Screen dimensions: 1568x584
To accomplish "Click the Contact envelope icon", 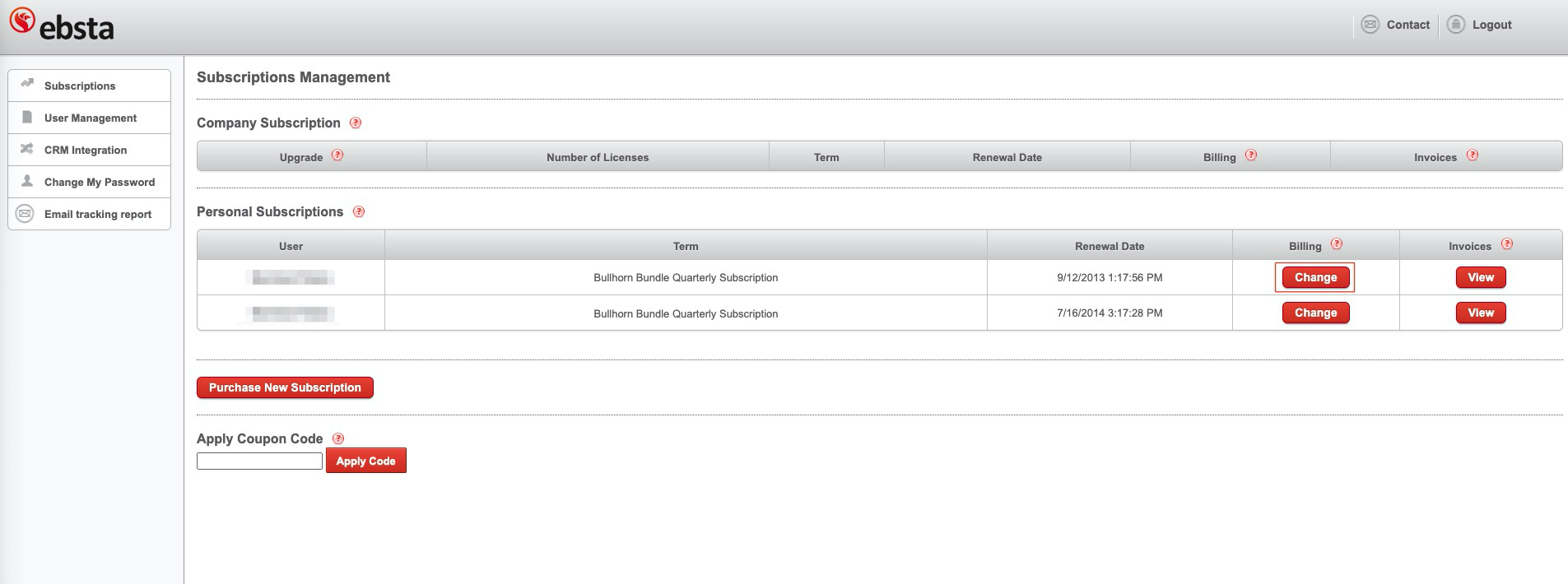I will (1370, 25).
